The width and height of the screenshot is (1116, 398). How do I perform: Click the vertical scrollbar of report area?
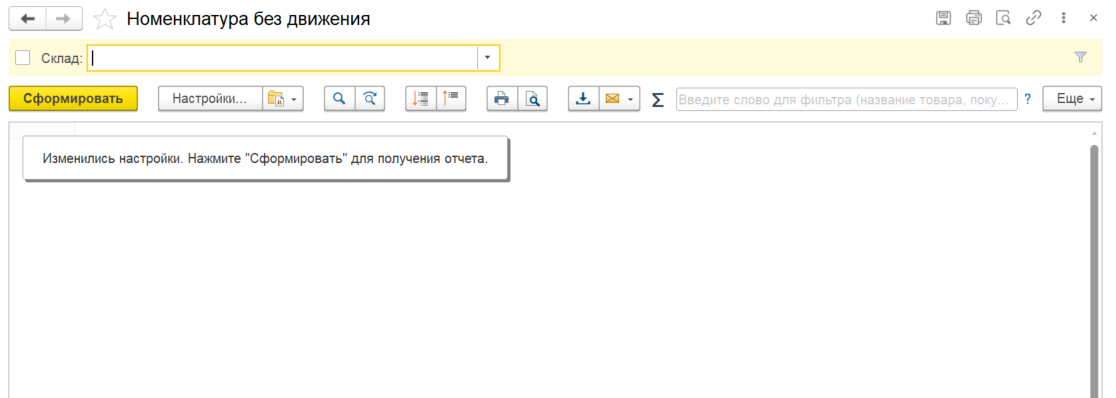pyautogui.click(x=1095, y=271)
